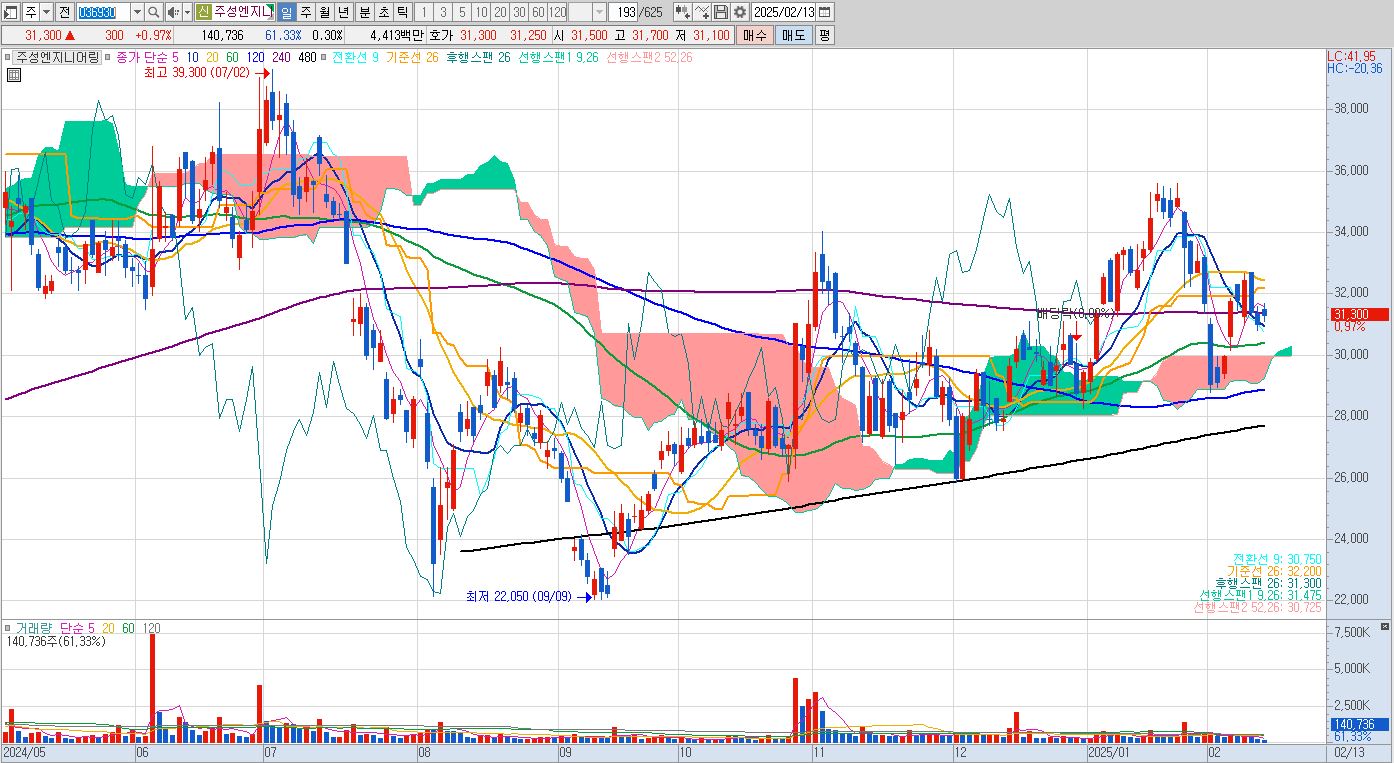Switch chart period to 분 (minute)
This screenshot has width=1394, height=763.
[364, 12]
